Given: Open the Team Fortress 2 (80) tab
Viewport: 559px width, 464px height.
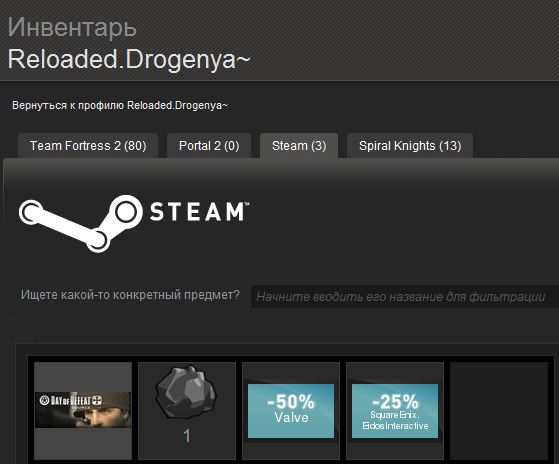Looking at the screenshot, I should pos(88,145).
